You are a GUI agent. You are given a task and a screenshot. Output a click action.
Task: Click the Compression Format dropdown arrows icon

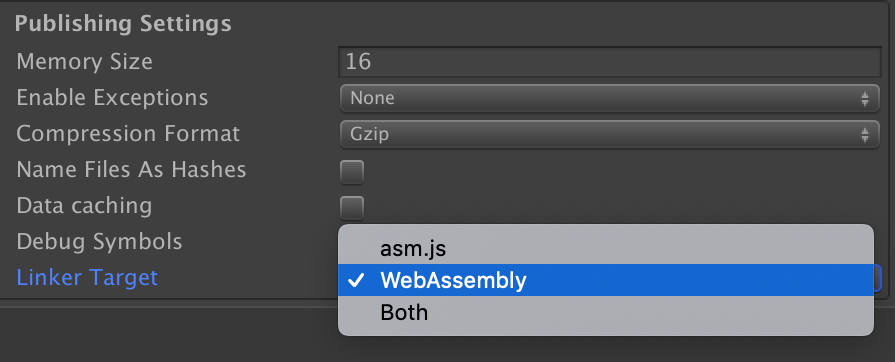coord(865,135)
